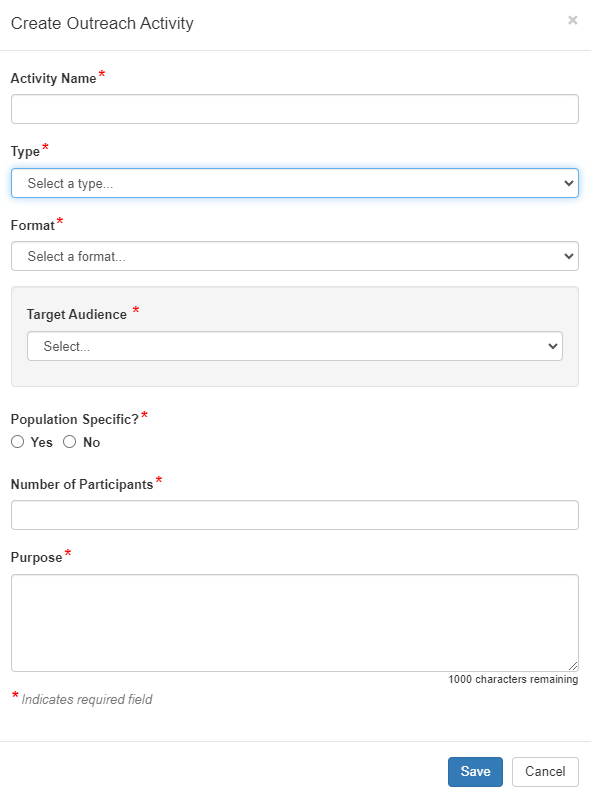The height and width of the screenshot is (799, 591).
Task: Open the 'Select a format...' dropdown
Action: point(295,256)
